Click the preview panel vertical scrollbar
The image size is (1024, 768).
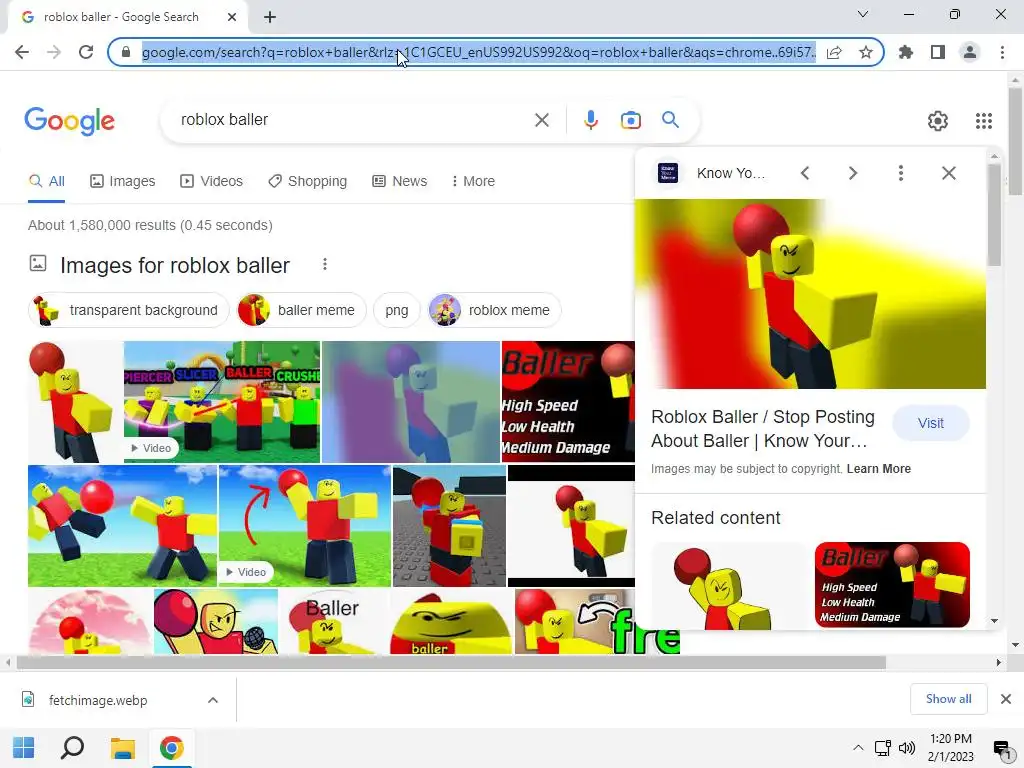(994, 216)
